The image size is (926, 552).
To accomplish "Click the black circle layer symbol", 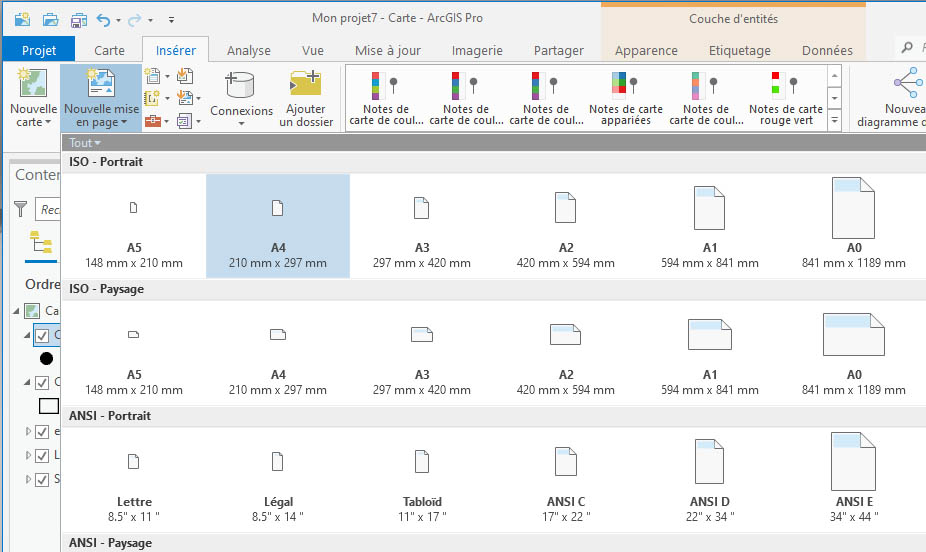I will pos(46,358).
